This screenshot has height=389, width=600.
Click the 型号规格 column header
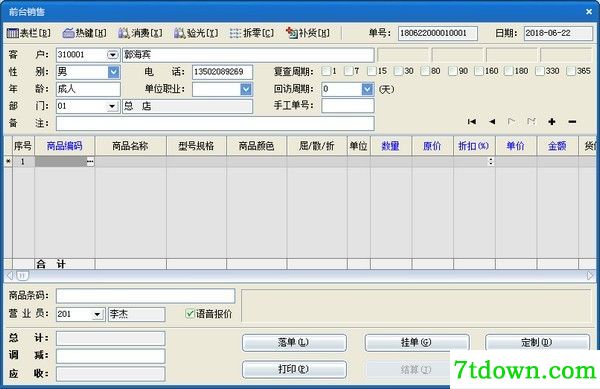tap(196, 146)
